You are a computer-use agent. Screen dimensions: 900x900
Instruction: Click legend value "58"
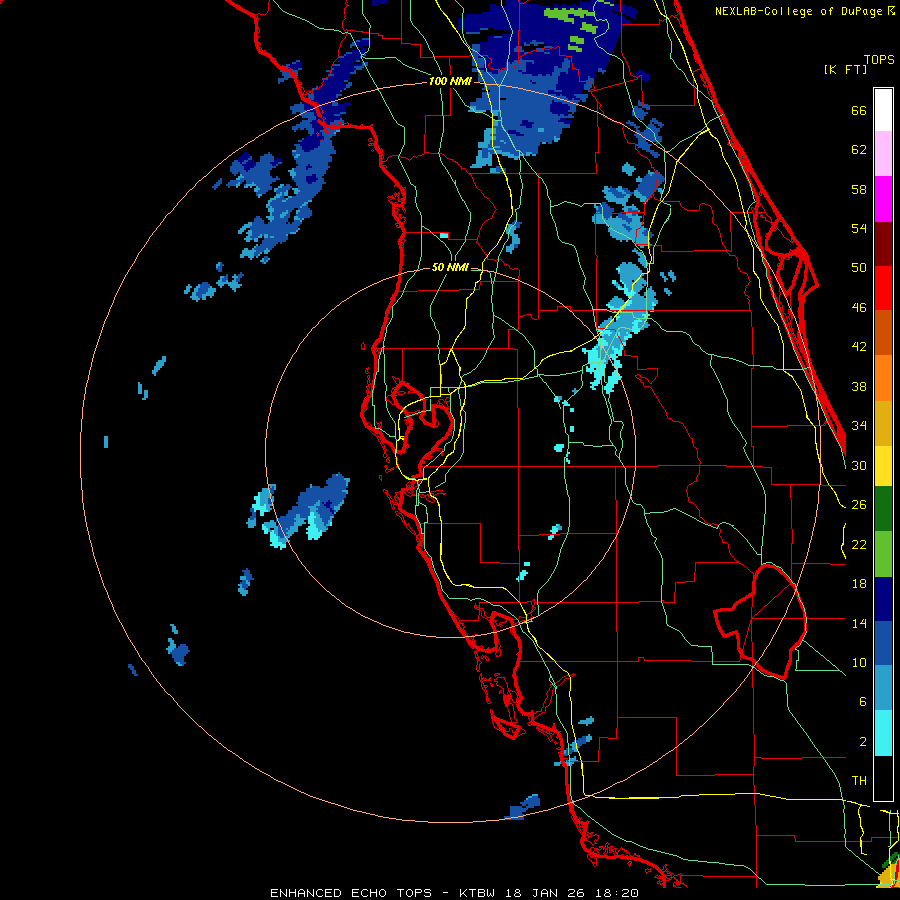(859, 189)
